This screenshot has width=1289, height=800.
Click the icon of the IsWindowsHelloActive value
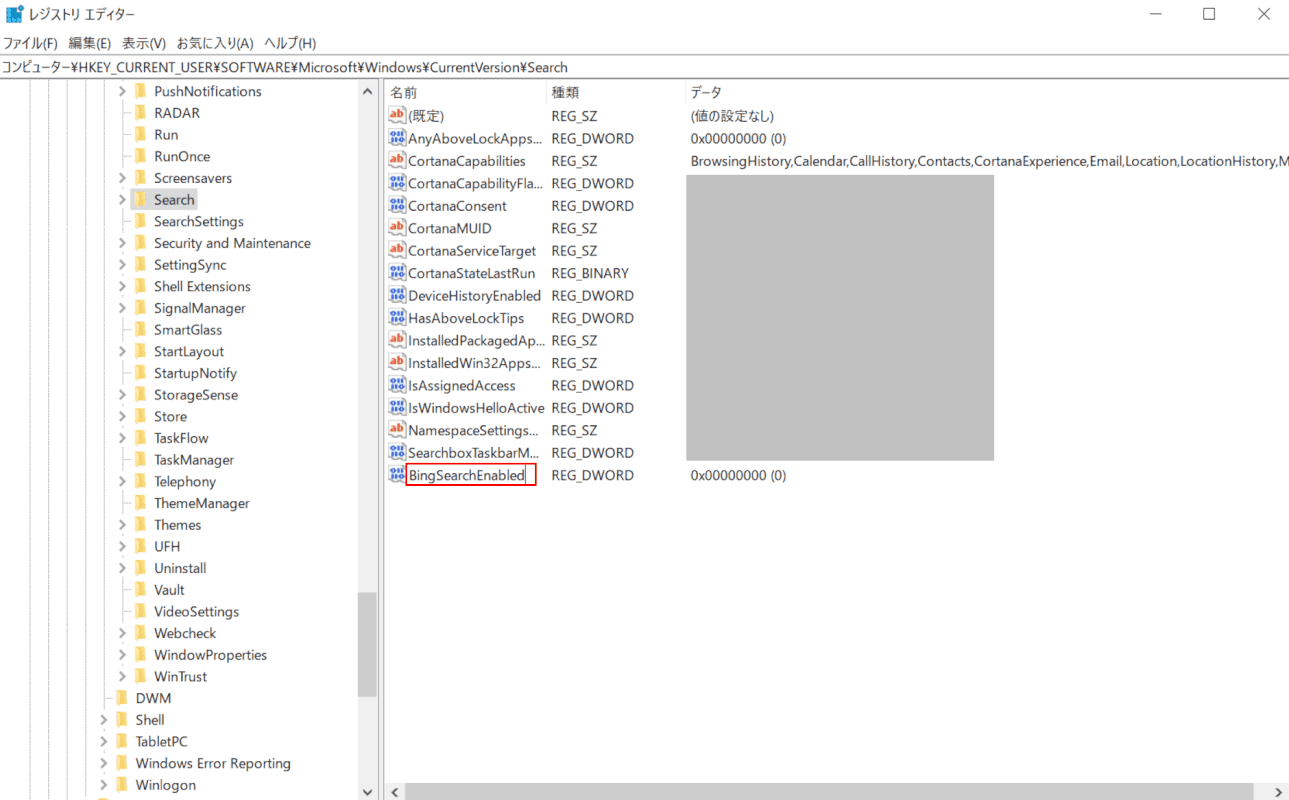click(397, 408)
